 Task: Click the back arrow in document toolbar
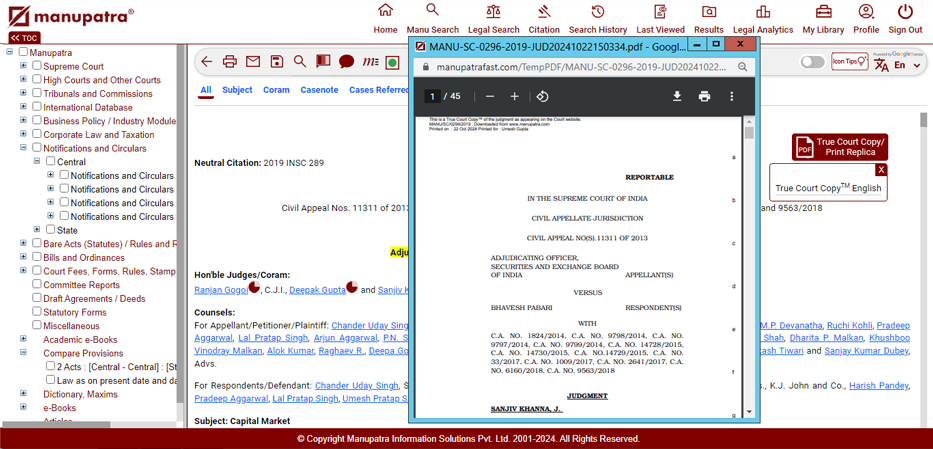tap(206, 62)
